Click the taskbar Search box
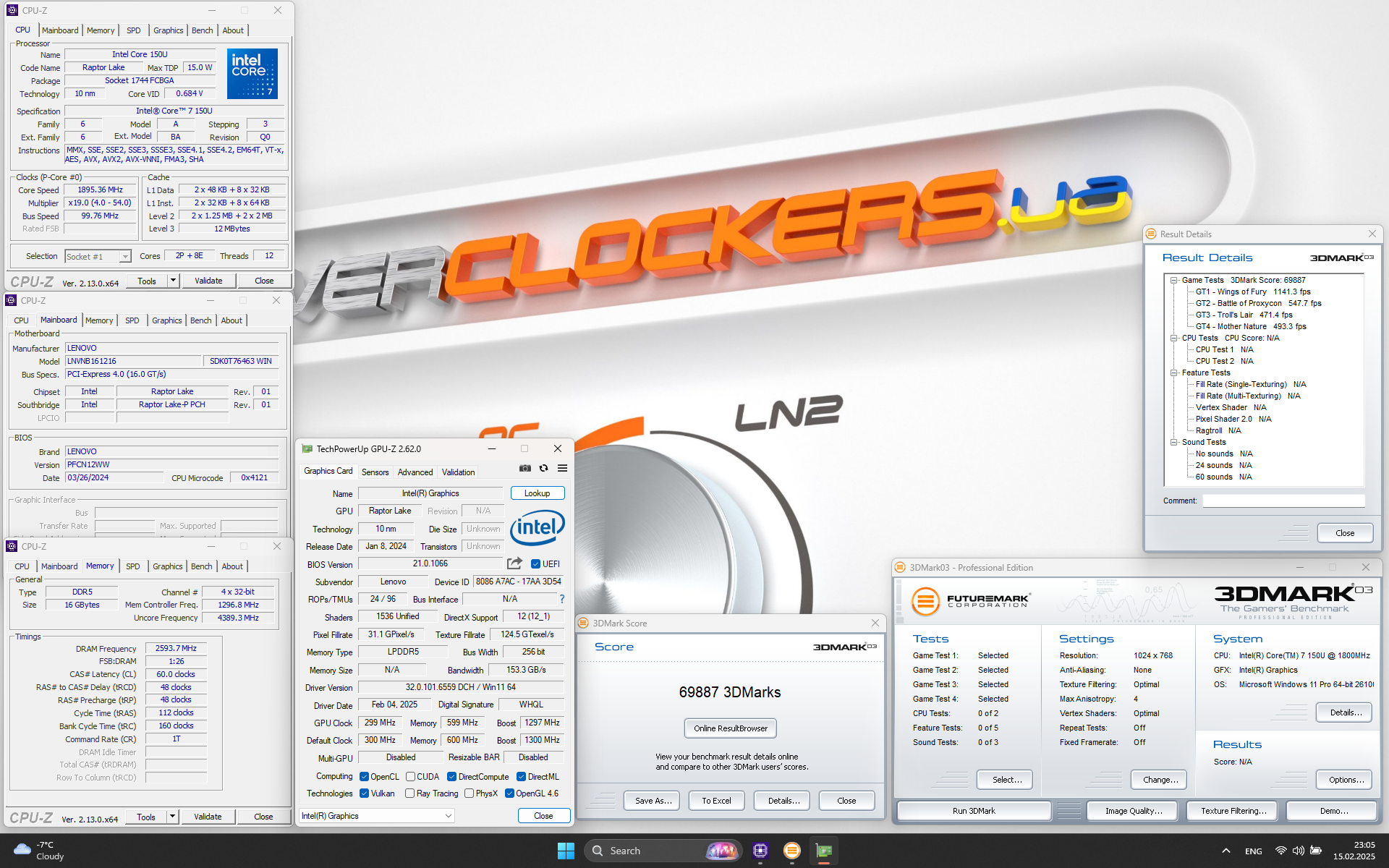This screenshot has height=868, width=1389. (x=663, y=851)
